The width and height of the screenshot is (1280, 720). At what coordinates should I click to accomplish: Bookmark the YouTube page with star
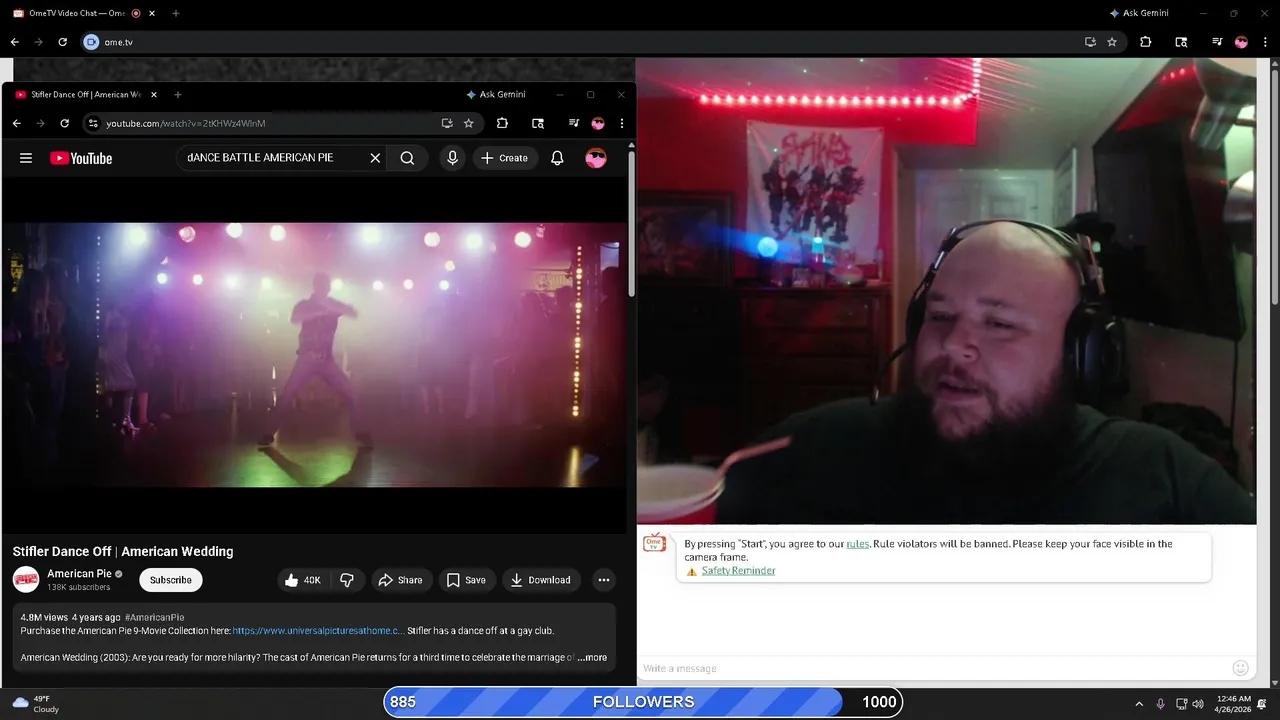click(x=468, y=123)
